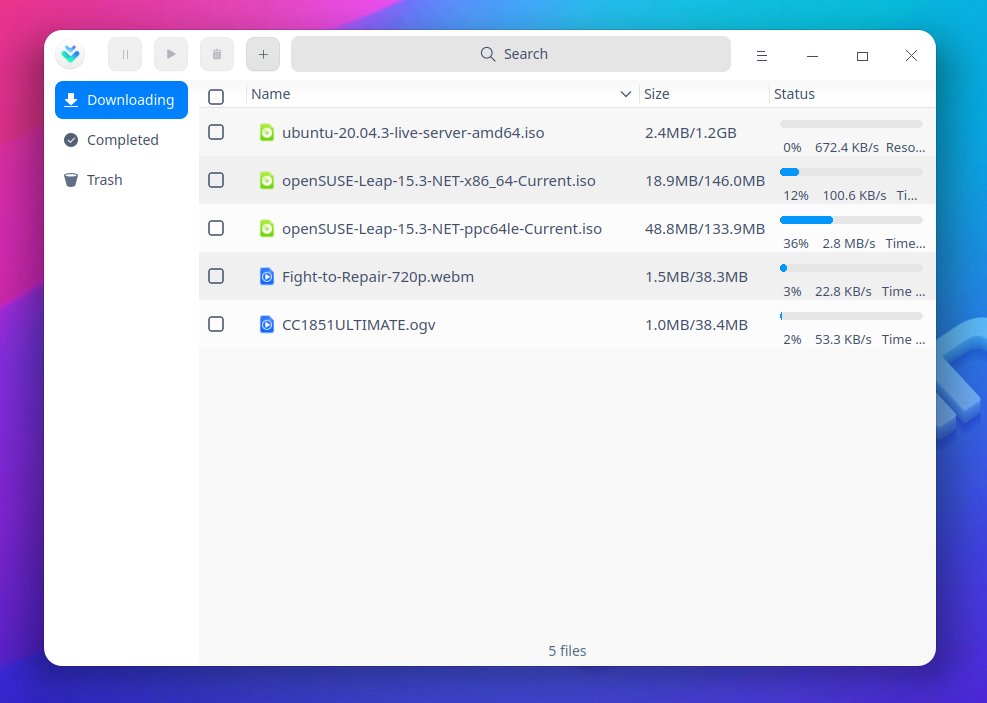
Task: Click the openSUSE x86_64 disc file icon
Action: [x=267, y=181]
